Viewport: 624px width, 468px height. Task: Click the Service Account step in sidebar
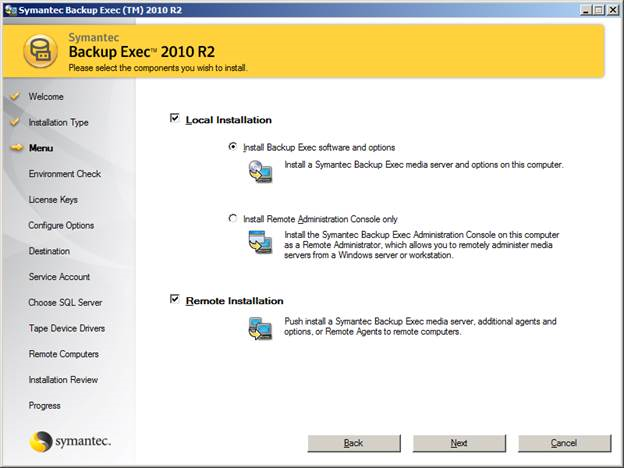[59, 277]
